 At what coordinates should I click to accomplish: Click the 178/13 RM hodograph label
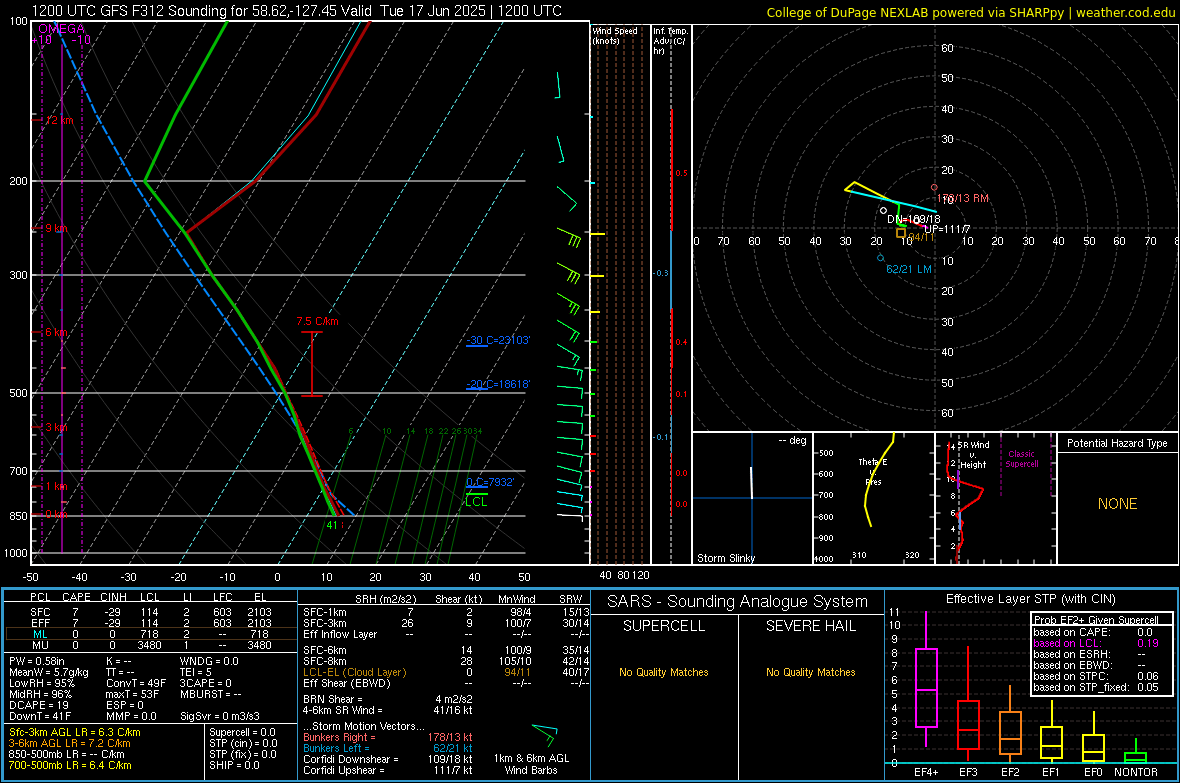pos(963,198)
